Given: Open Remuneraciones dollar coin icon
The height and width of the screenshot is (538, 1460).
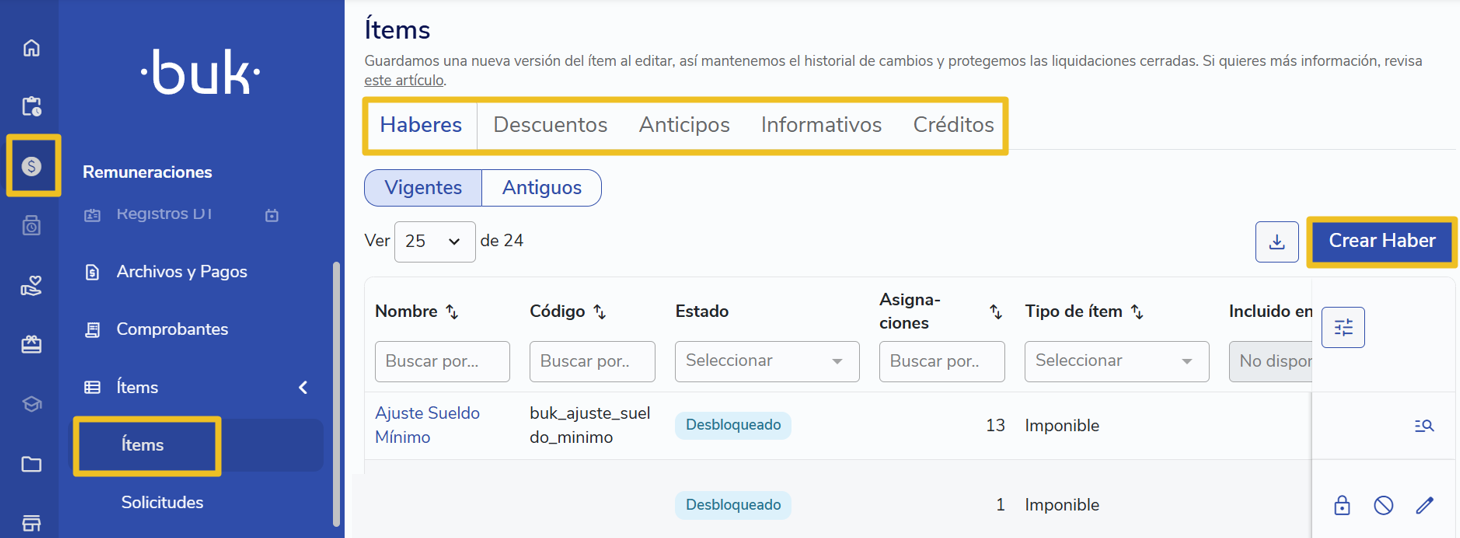Looking at the screenshot, I should coord(32,166).
